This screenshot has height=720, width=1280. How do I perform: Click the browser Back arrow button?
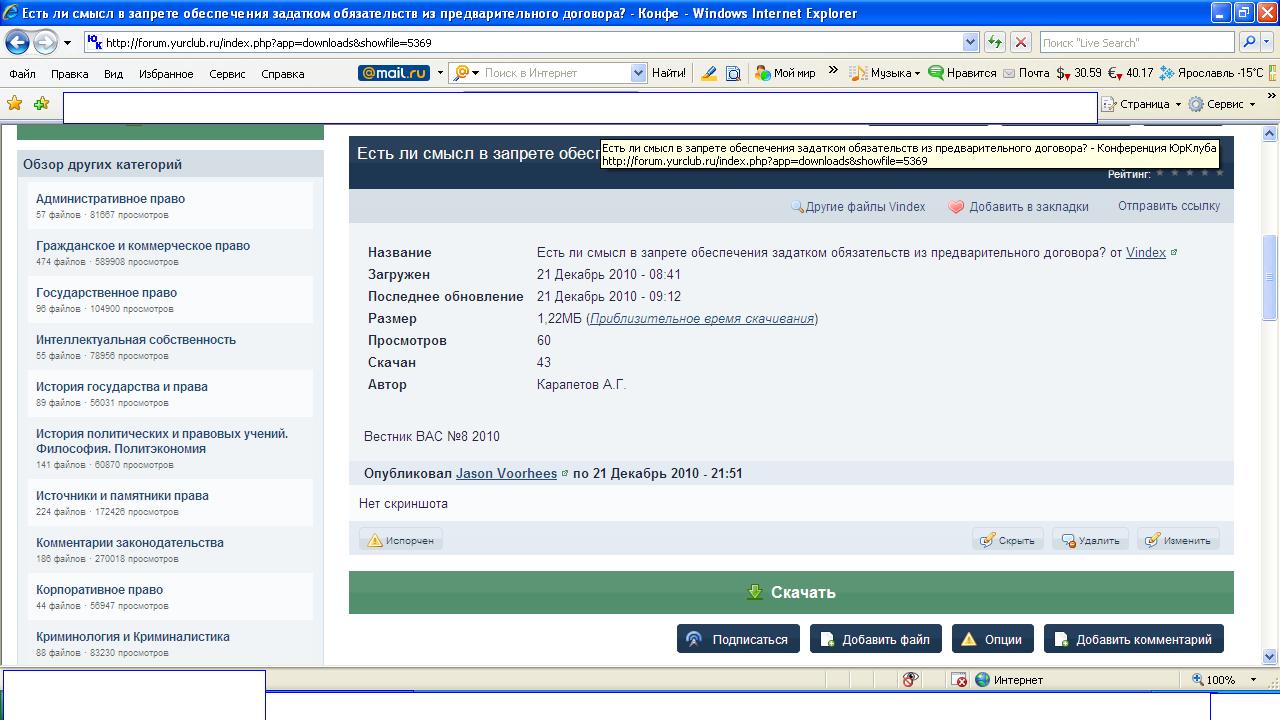pos(17,42)
